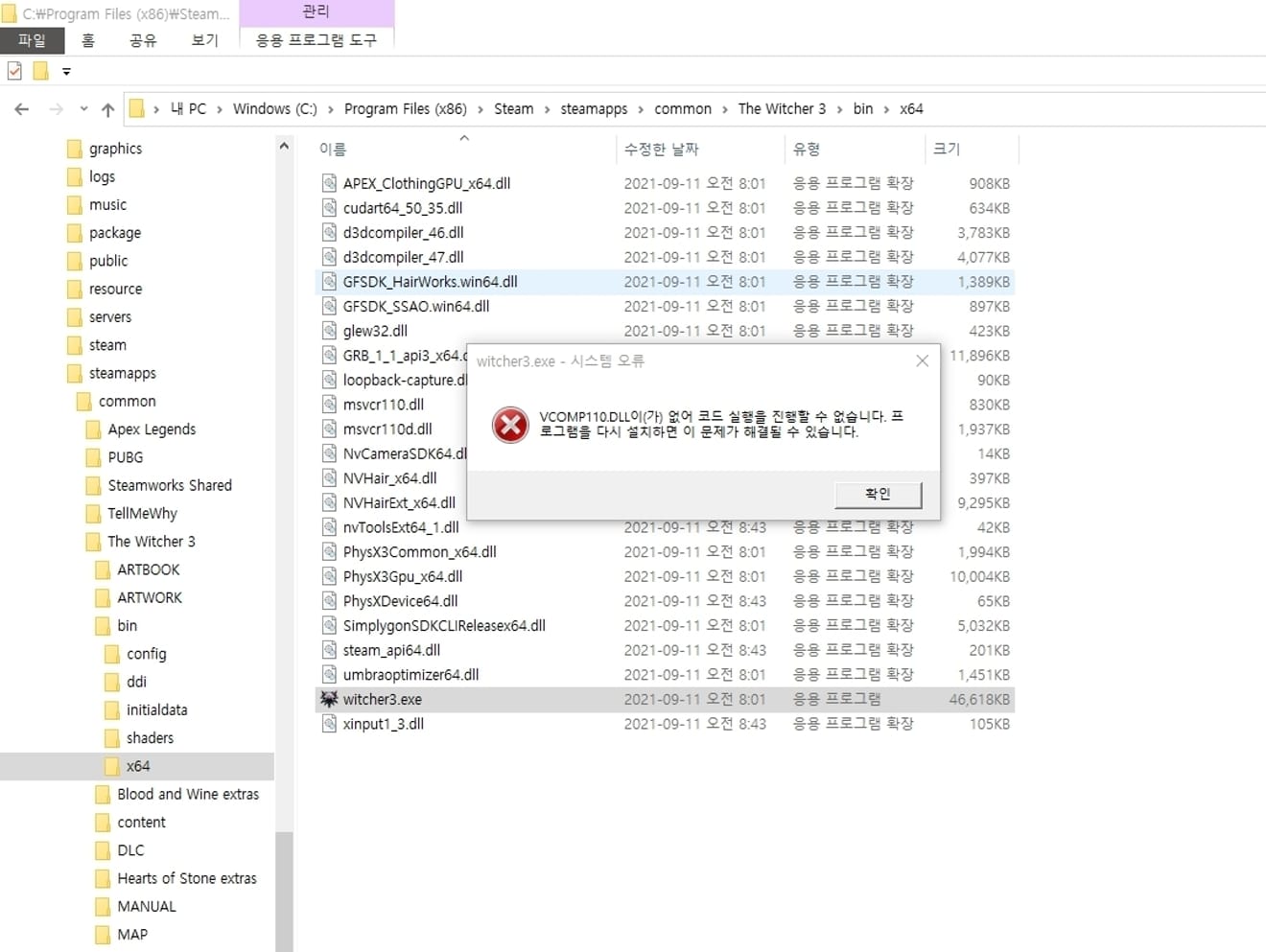The height and width of the screenshot is (952, 1266).
Task: Navigate to steamapps in the address bar
Action: pyautogui.click(x=594, y=108)
